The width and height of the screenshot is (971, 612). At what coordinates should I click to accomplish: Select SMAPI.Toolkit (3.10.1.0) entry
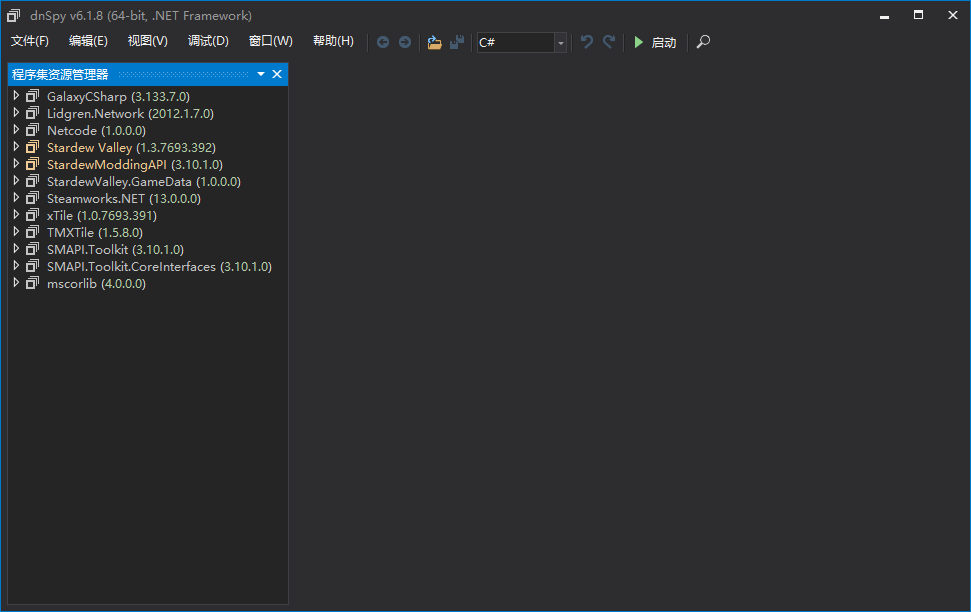coord(115,250)
